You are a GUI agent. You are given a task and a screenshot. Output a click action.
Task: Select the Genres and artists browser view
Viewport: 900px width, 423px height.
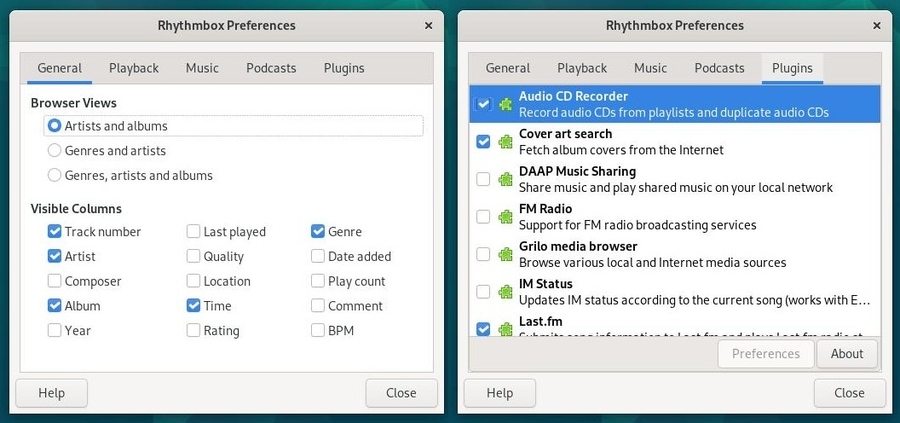pyautogui.click(x=55, y=150)
